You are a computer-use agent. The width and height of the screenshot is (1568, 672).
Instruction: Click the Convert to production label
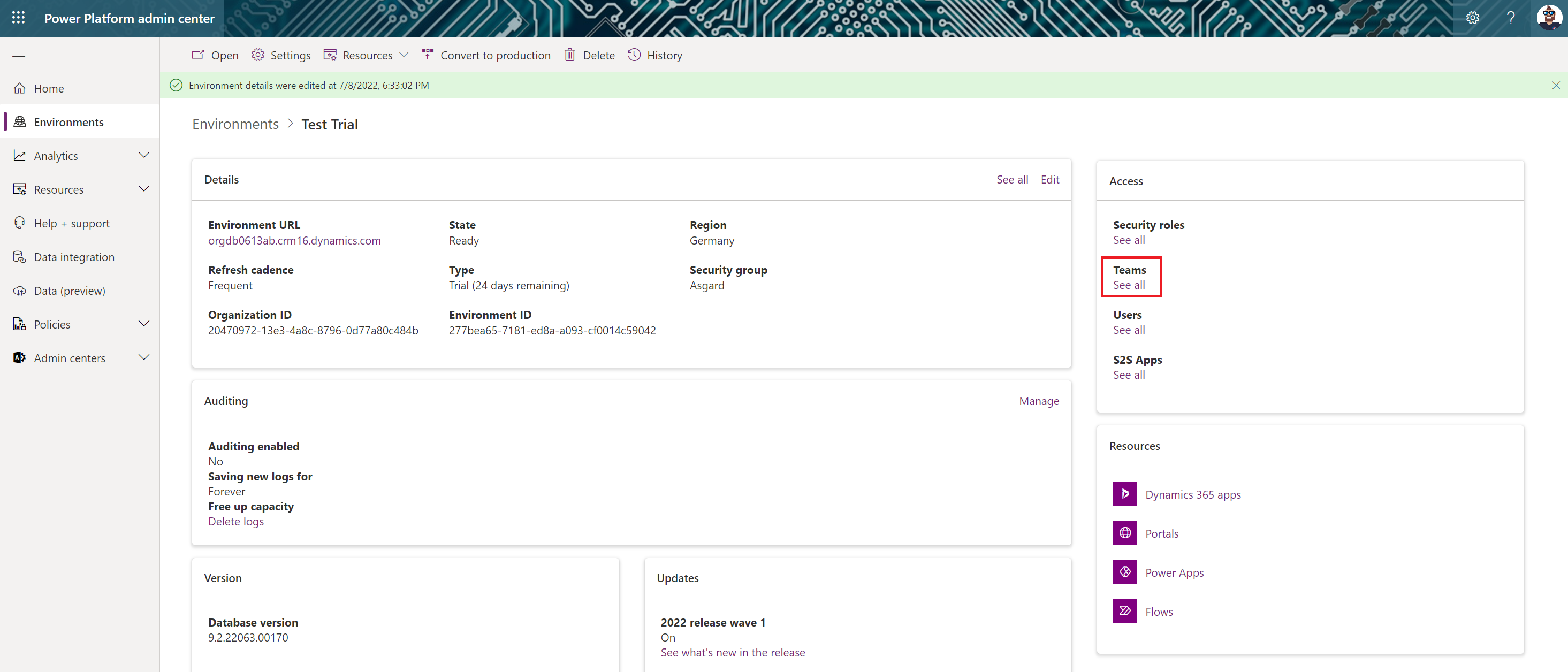496,56
